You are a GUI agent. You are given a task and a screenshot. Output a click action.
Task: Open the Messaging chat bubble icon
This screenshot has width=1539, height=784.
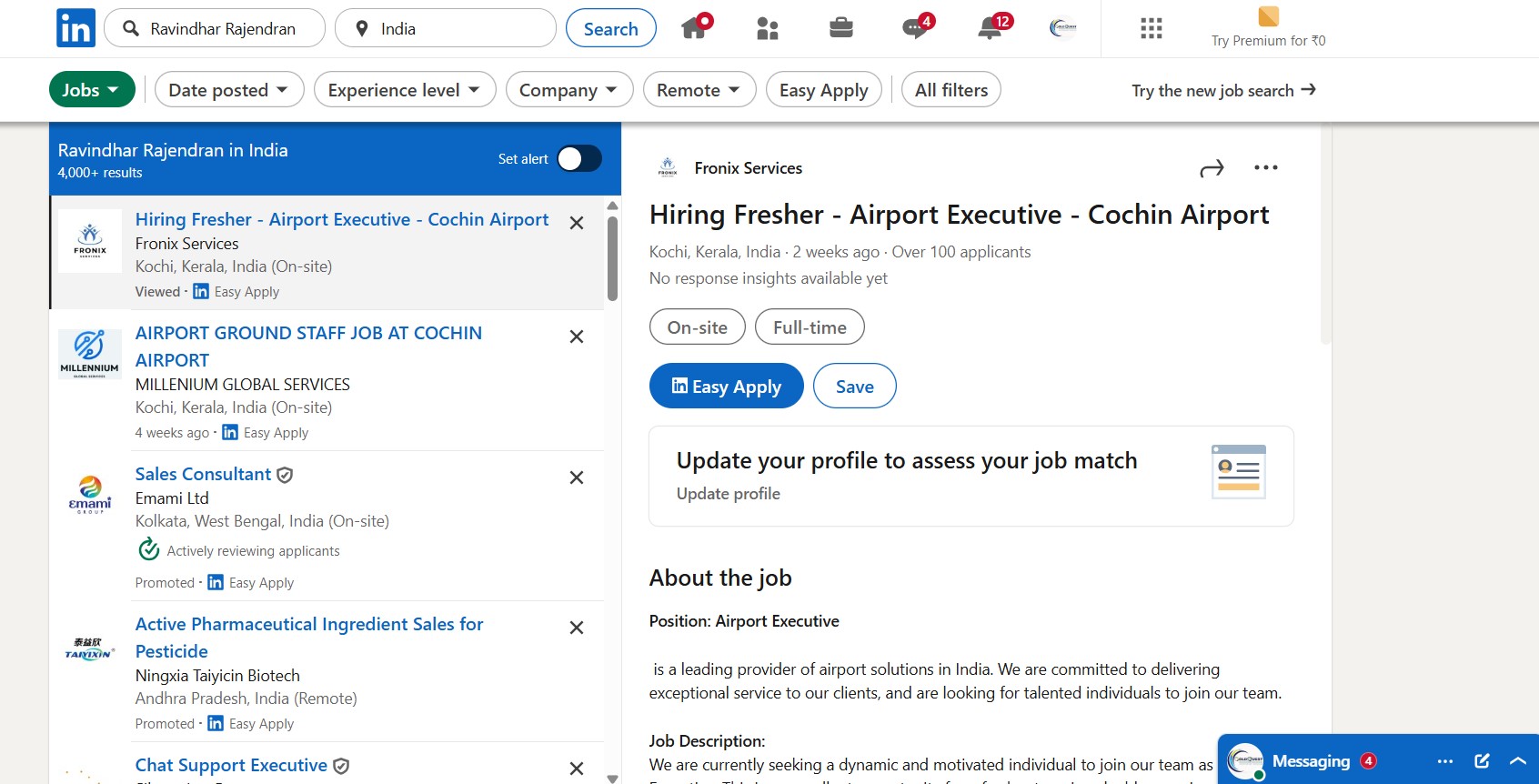[x=915, y=28]
